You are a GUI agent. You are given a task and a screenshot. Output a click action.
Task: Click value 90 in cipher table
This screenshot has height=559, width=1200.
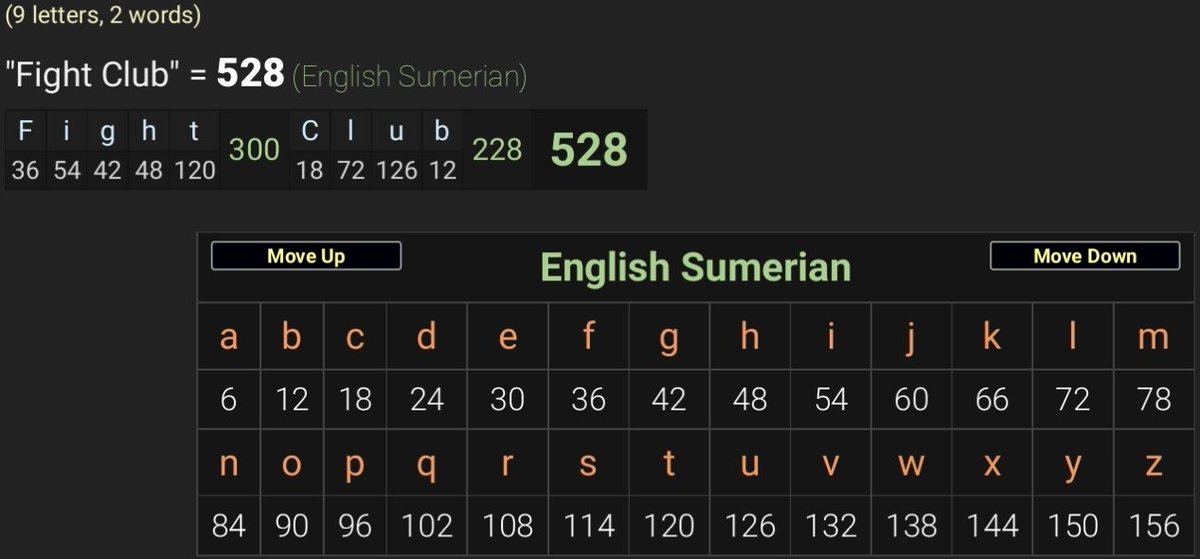291,526
